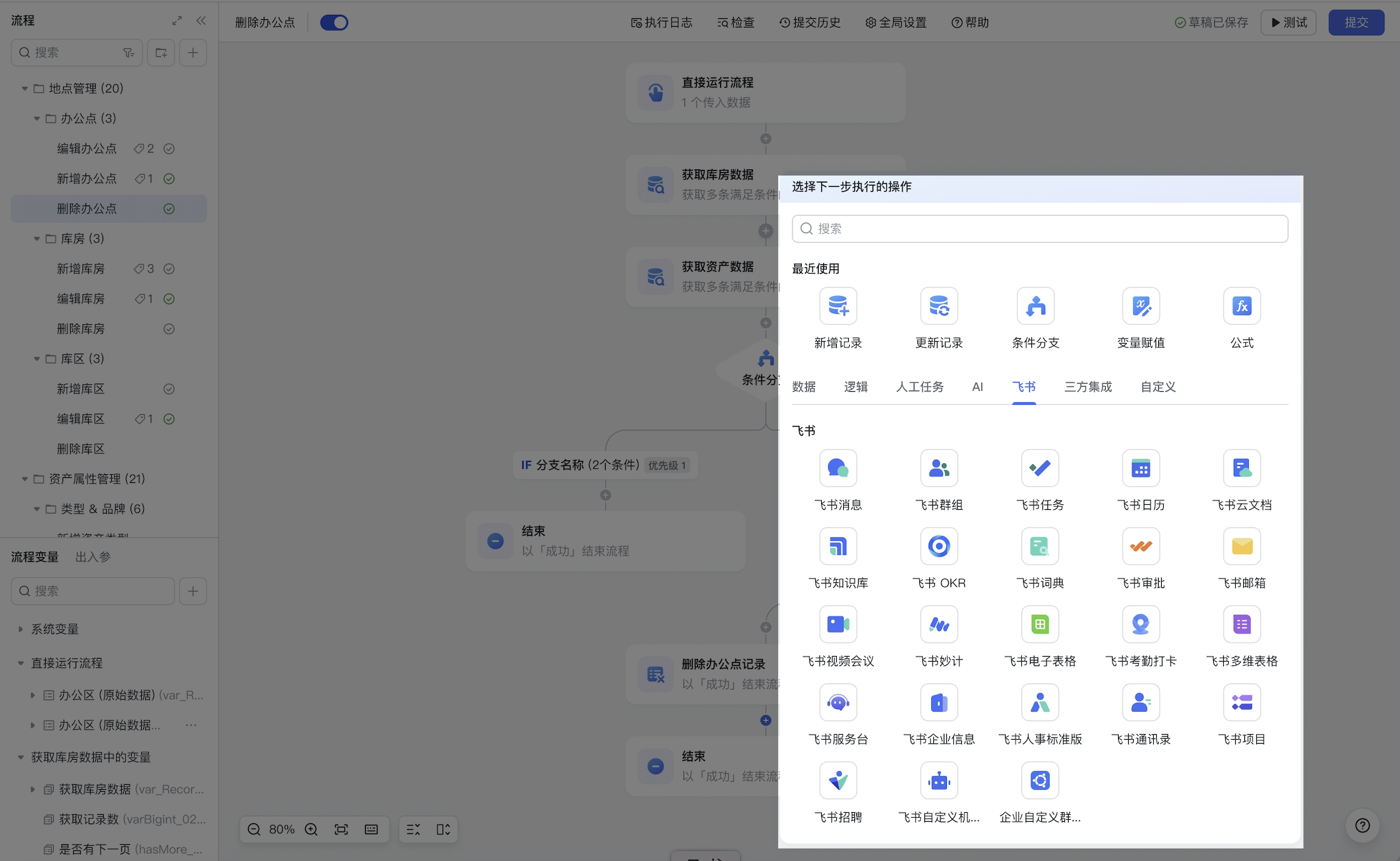Pick the 飞书考勤打卡 icon
Viewport: 1400px width, 861px height.
pyautogui.click(x=1141, y=624)
